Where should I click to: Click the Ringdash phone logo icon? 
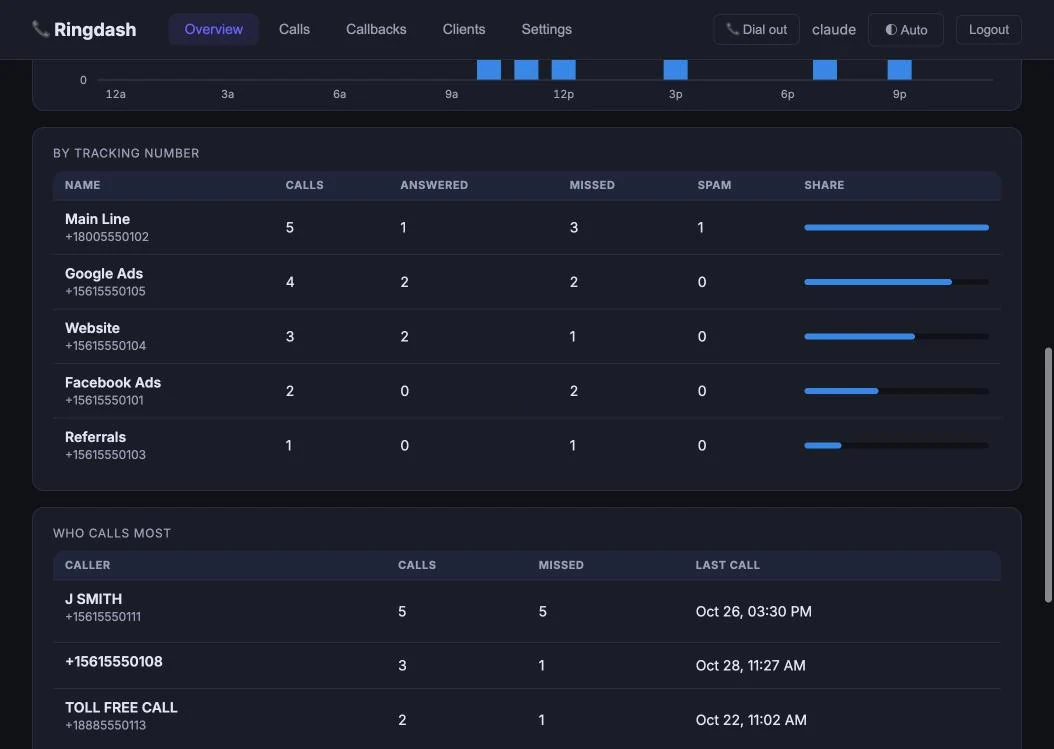[40, 29]
